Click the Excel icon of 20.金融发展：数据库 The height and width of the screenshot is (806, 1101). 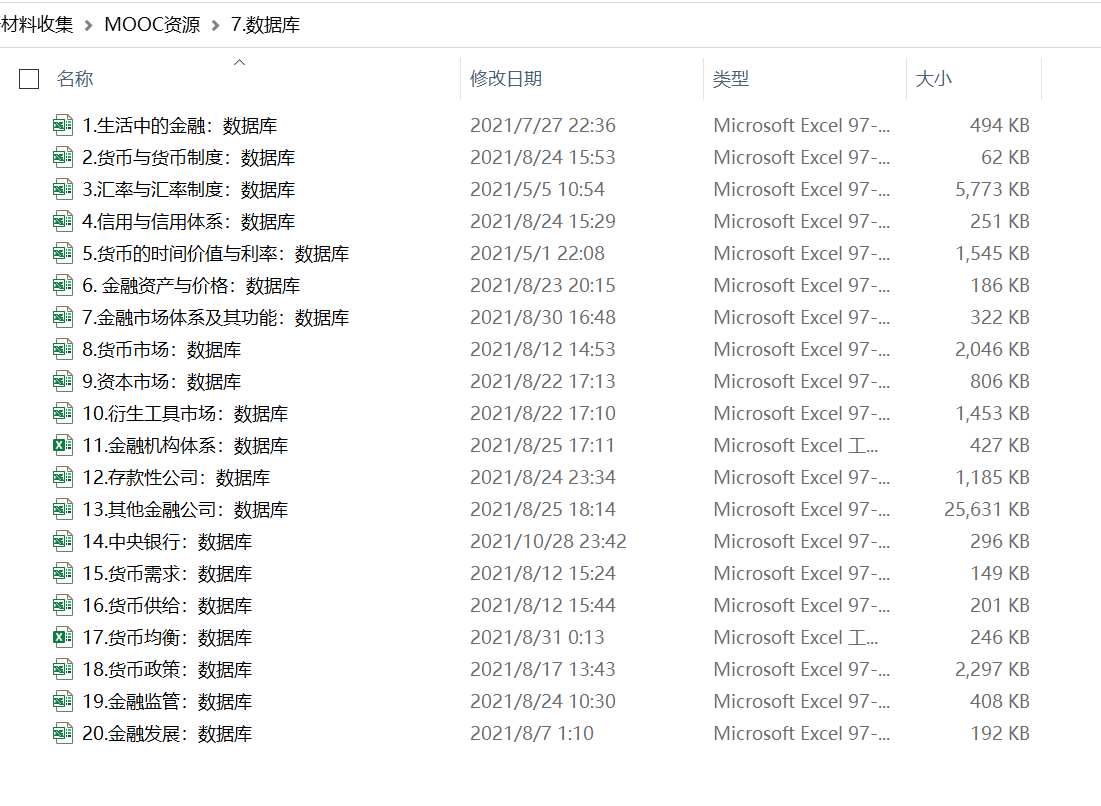point(62,734)
